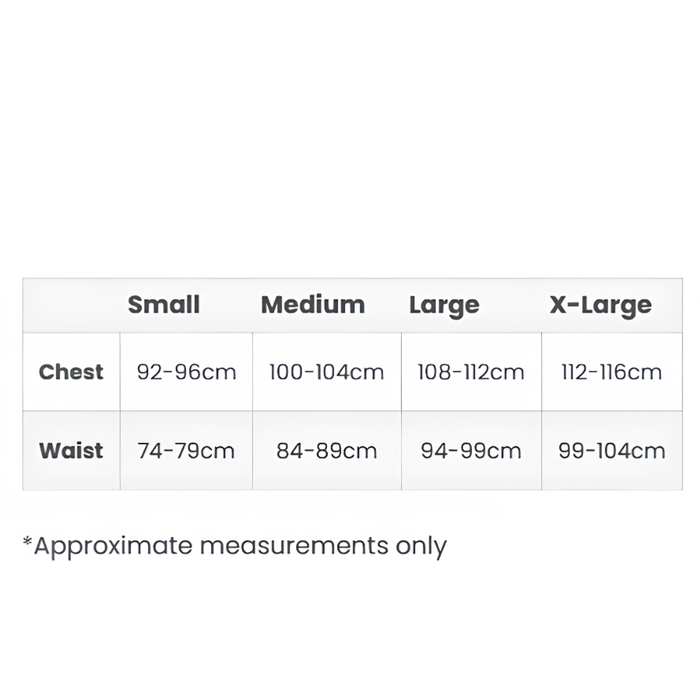Click the Medium column header

click(312, 305)
